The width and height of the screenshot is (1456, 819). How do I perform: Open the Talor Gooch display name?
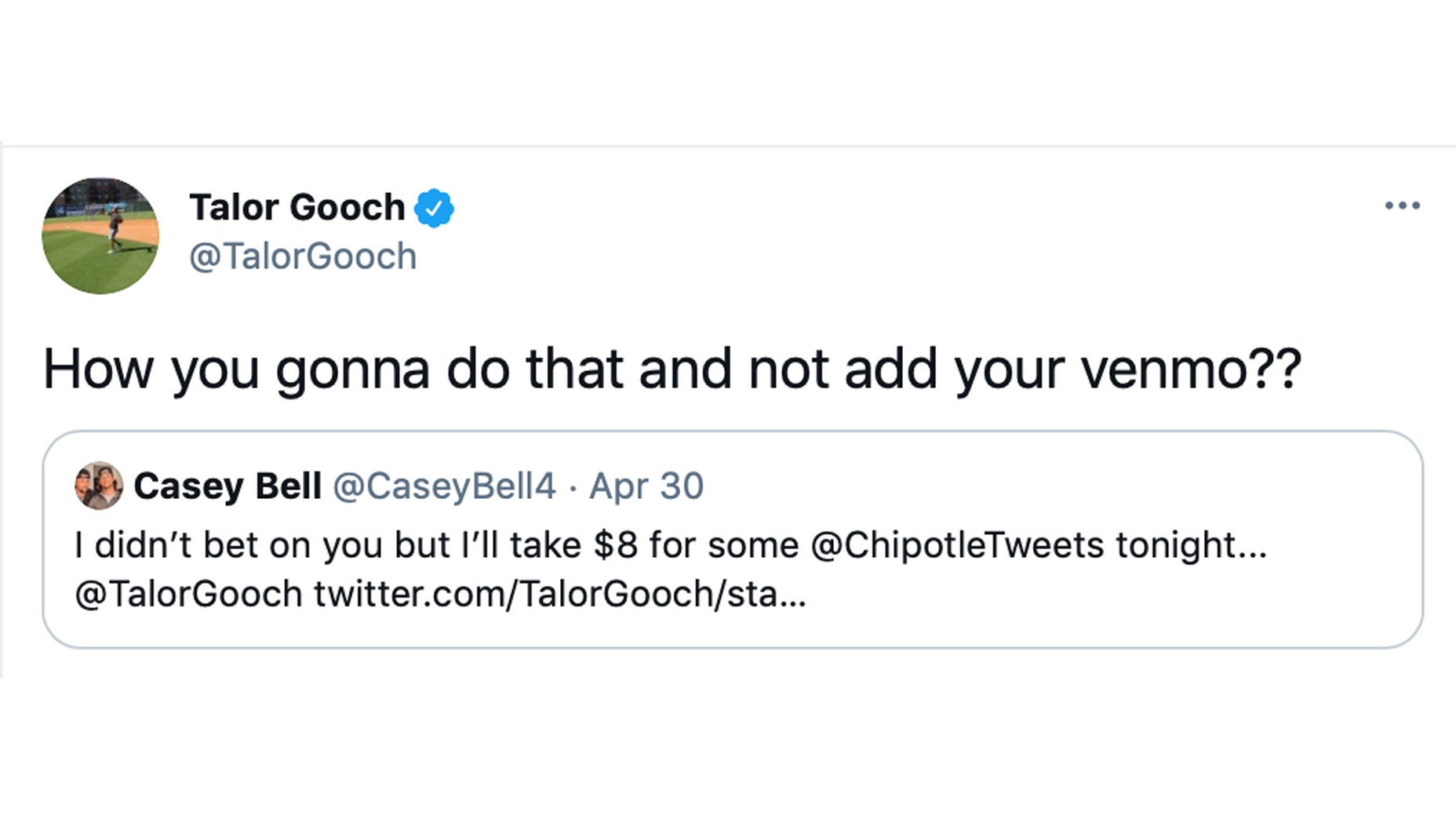(297, 208)
